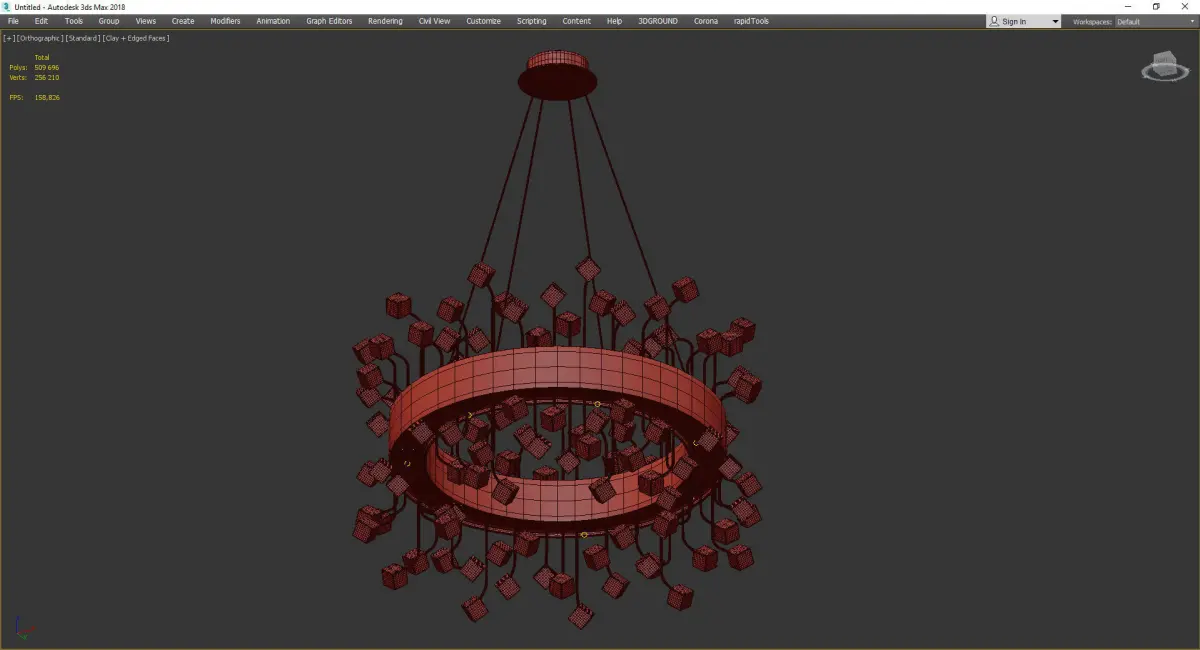Open the Scripting menu
This screenshot has height=650, width=1200.
(531, 21)
